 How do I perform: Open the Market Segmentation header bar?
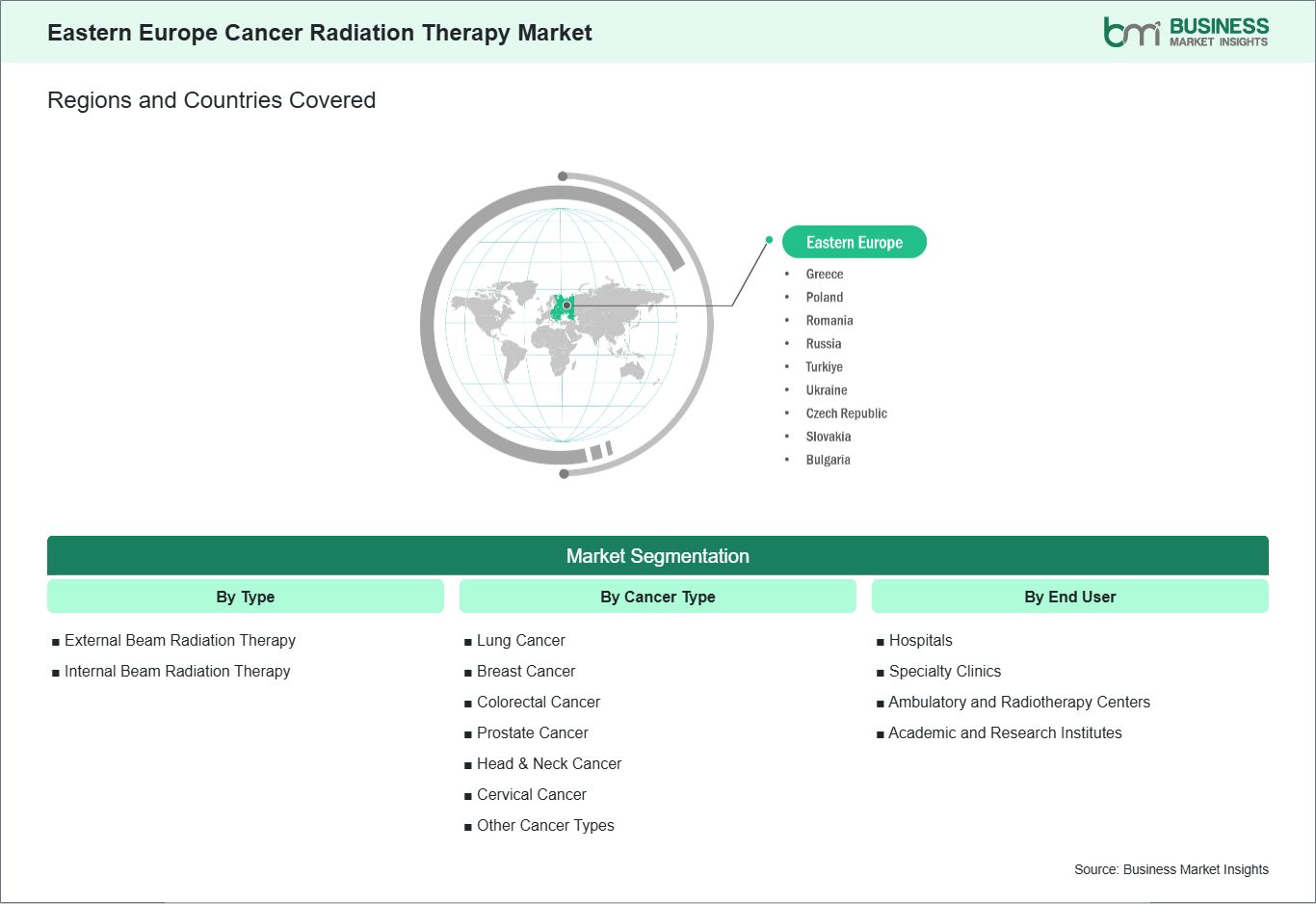tap(657, 556)
